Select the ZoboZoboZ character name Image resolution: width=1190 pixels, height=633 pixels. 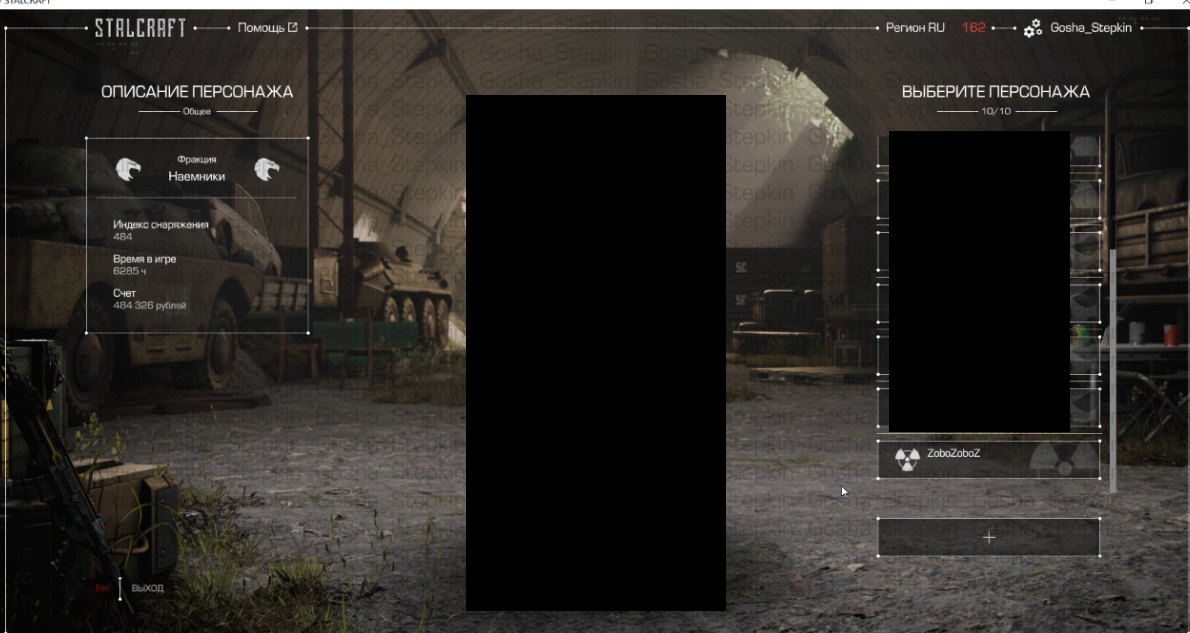[x=953, y=453]
